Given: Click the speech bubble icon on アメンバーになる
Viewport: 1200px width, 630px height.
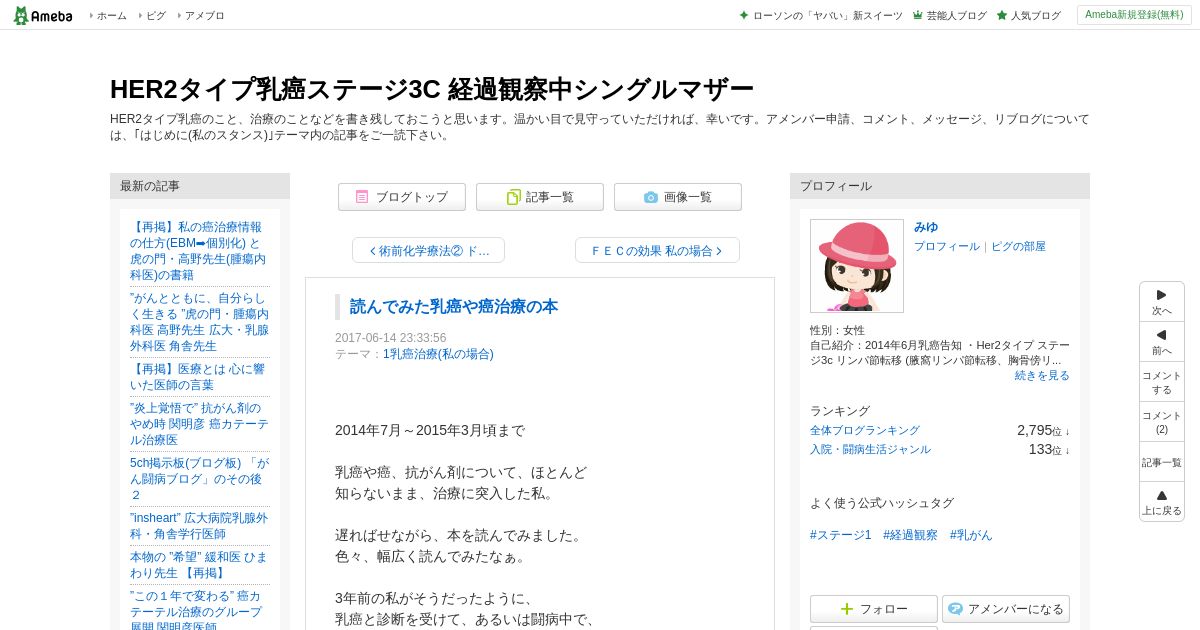Looking at the screenshot, I should coord(955,609).
